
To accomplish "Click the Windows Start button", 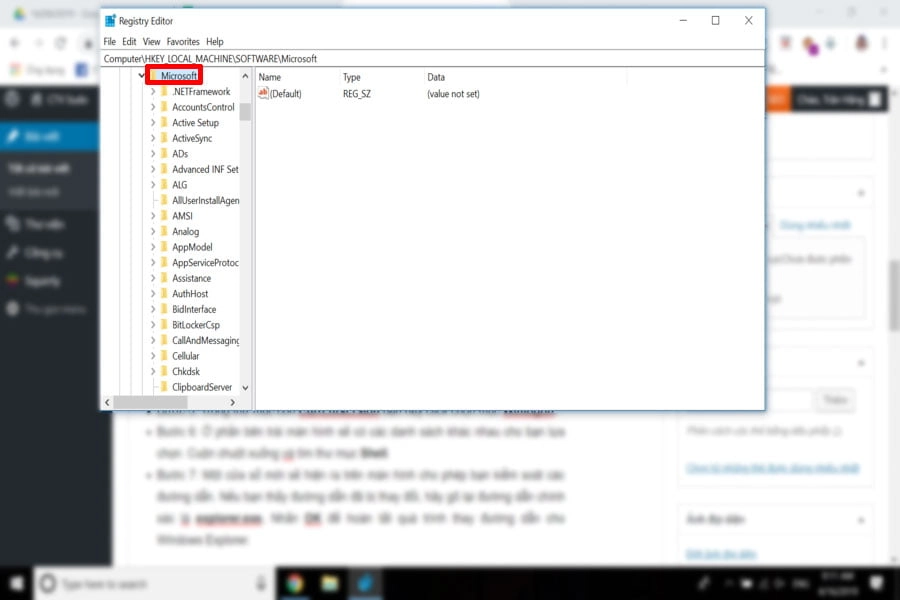I will (x=17, y=582).
